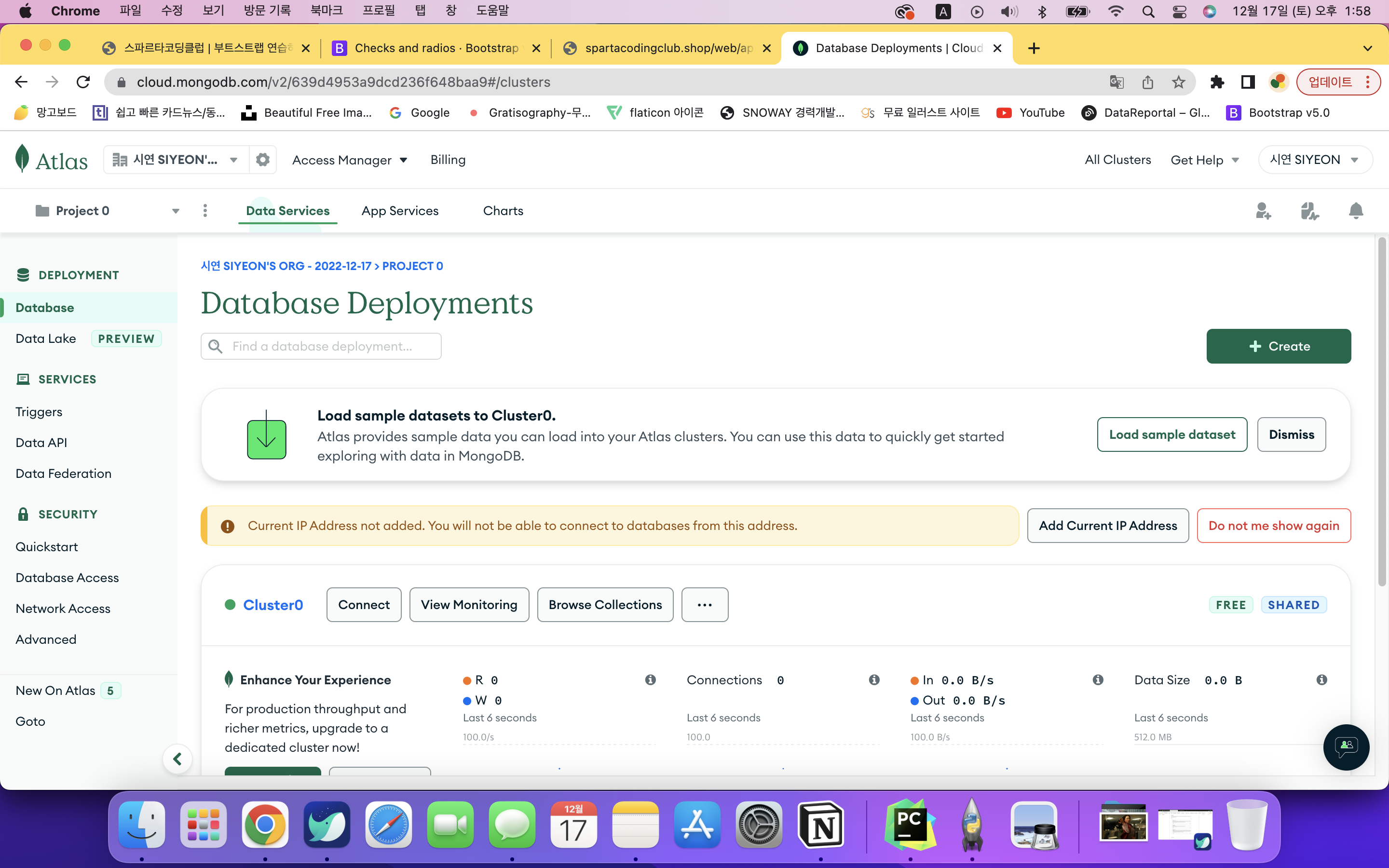
Task: Click the page vertical scrollbar
Action: (1382, 411)
